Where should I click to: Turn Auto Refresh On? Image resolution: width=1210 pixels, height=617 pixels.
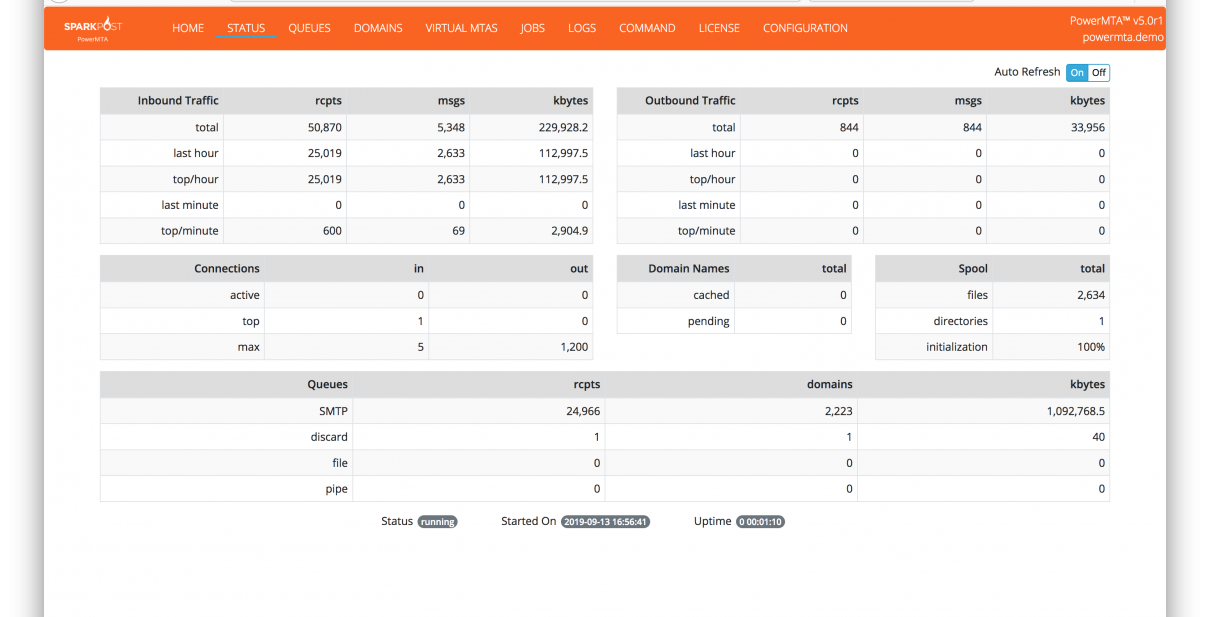point(1076,73)
